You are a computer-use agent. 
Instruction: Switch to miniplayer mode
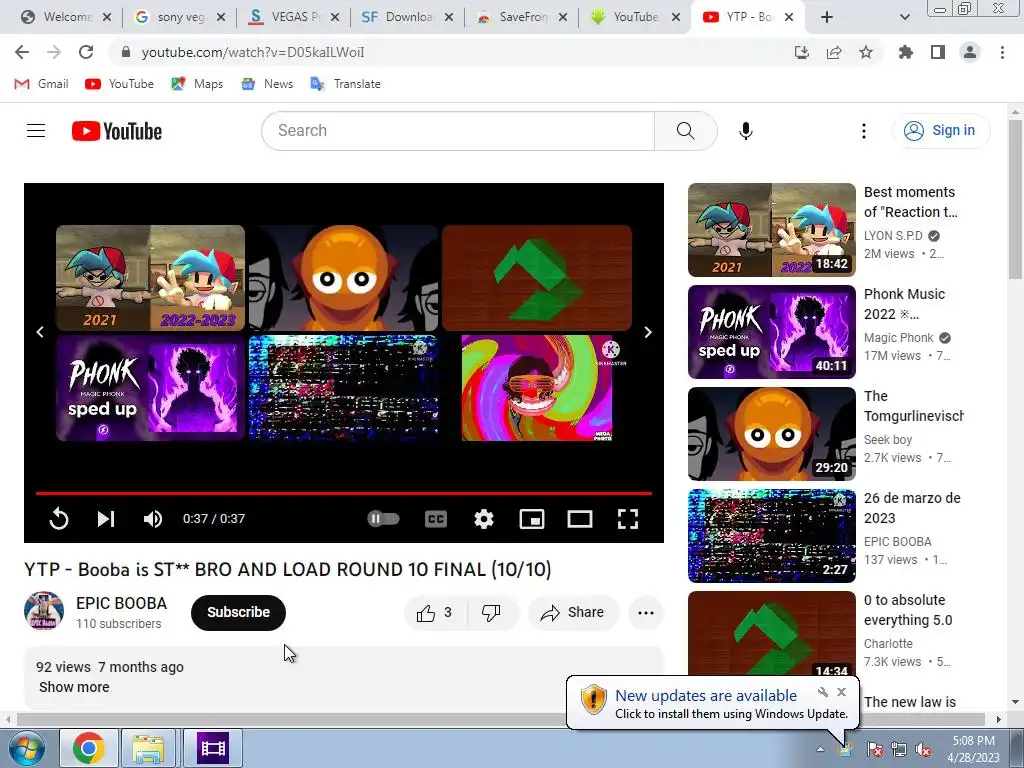532,519
